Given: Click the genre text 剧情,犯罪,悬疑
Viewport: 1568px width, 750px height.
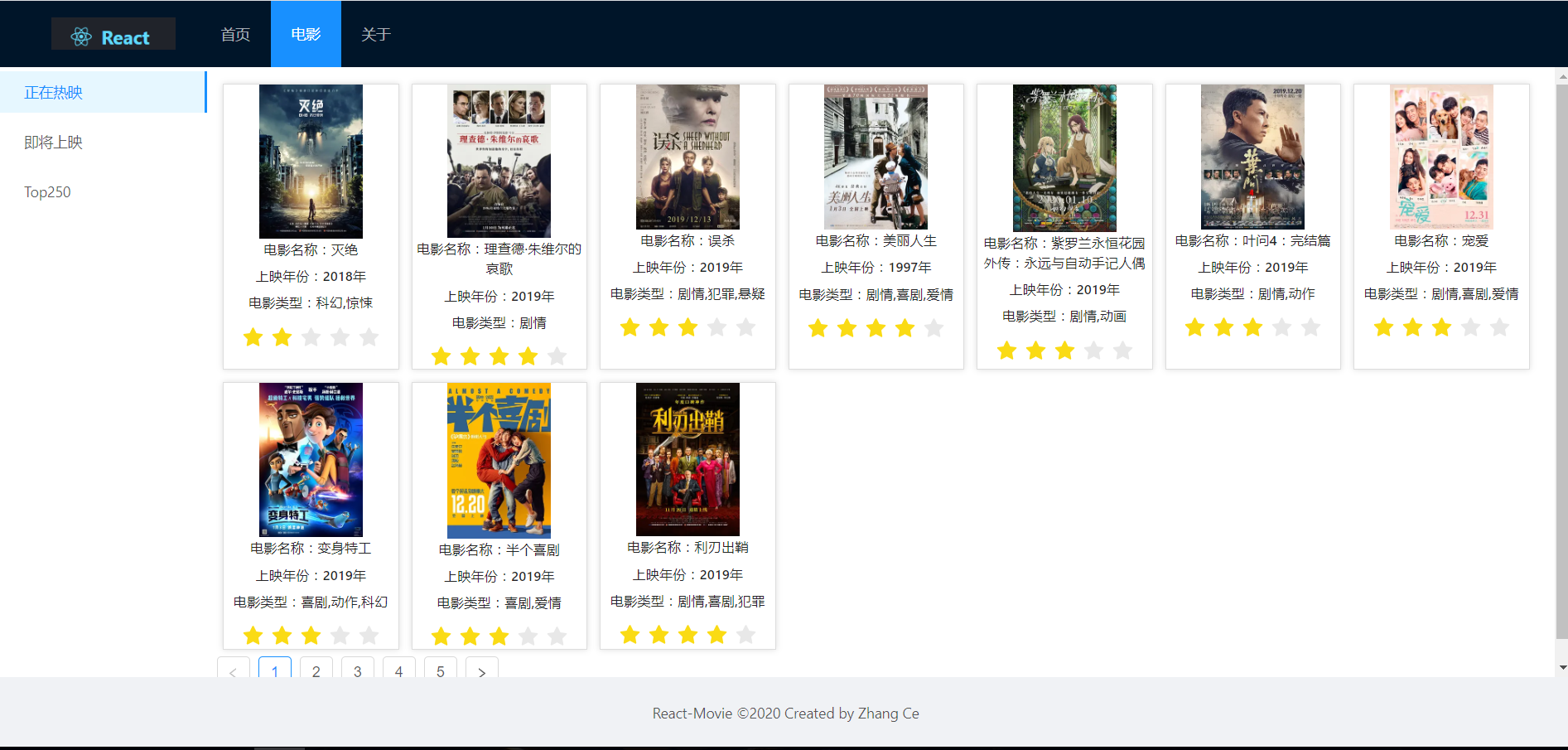Looking at the screenshot, I should (x=721, y=294).
